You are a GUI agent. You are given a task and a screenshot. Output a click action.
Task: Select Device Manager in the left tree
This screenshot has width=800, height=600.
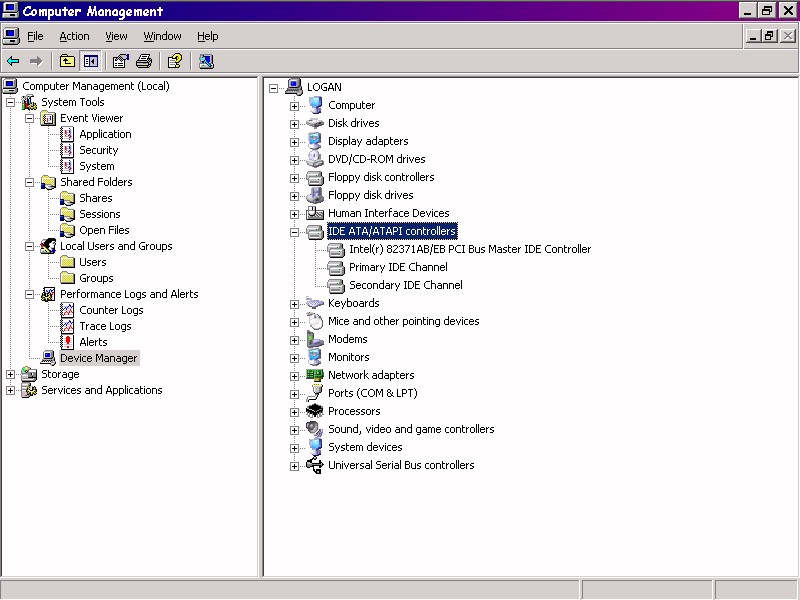(98, 358)
